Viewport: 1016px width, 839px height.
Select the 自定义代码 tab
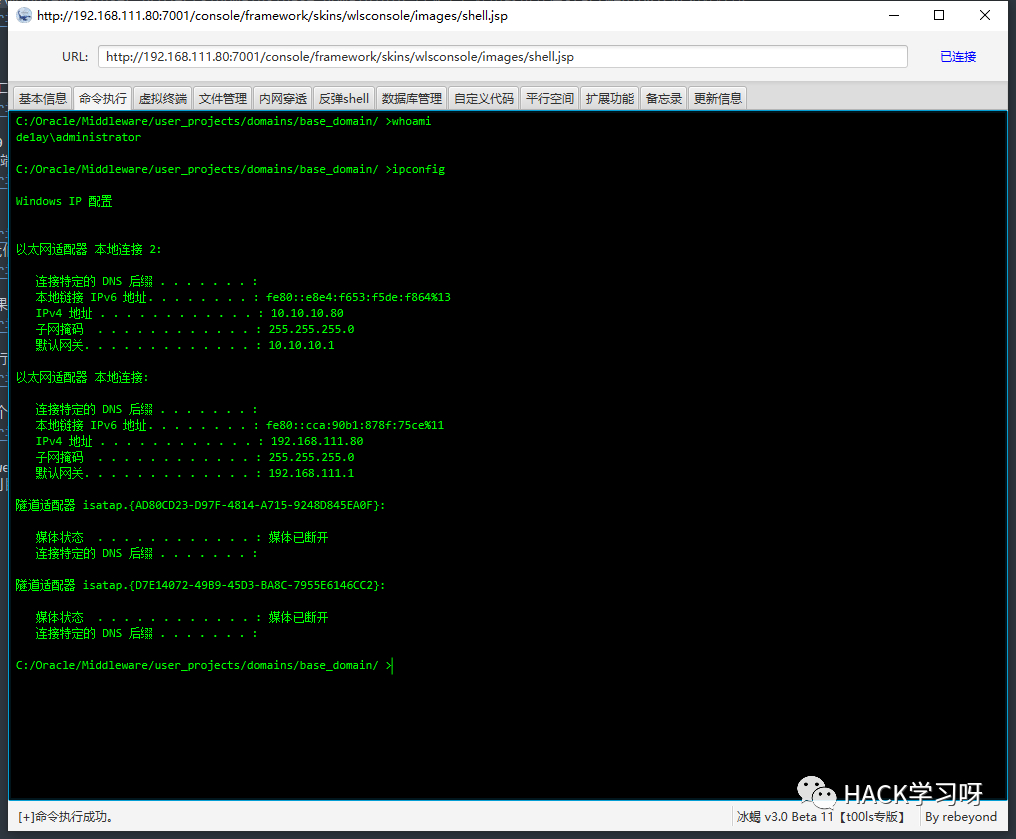coord(484,98)
